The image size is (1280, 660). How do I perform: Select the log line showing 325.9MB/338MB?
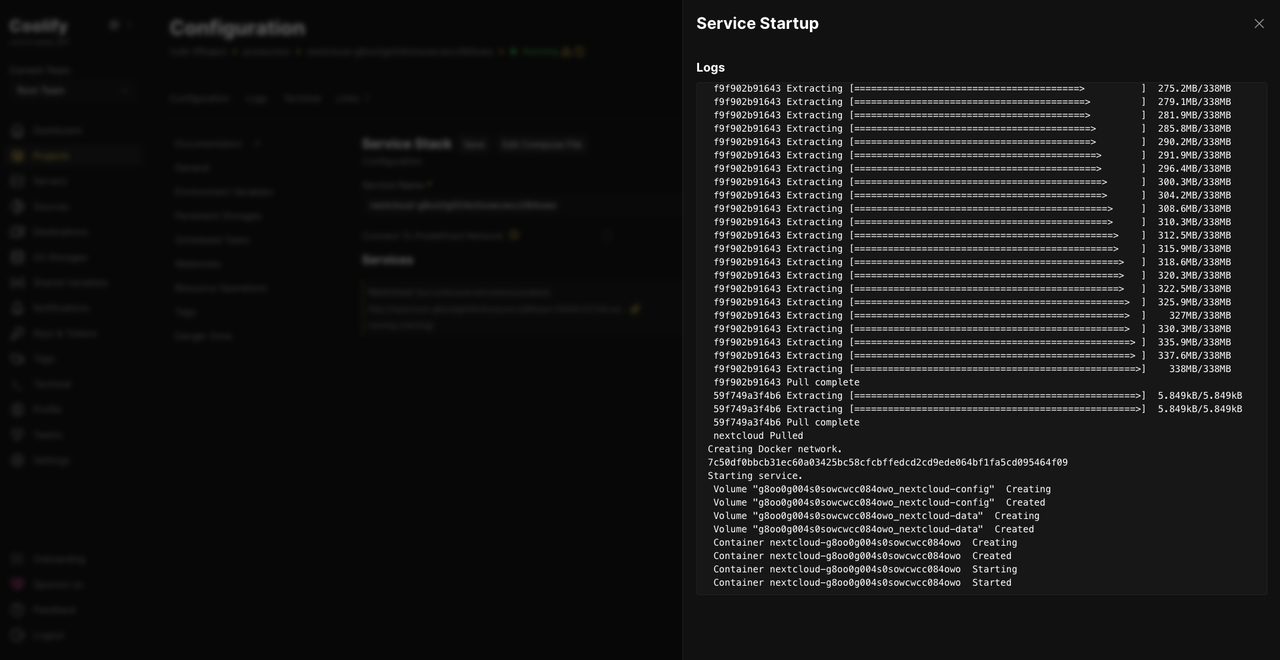pos(972,302)
